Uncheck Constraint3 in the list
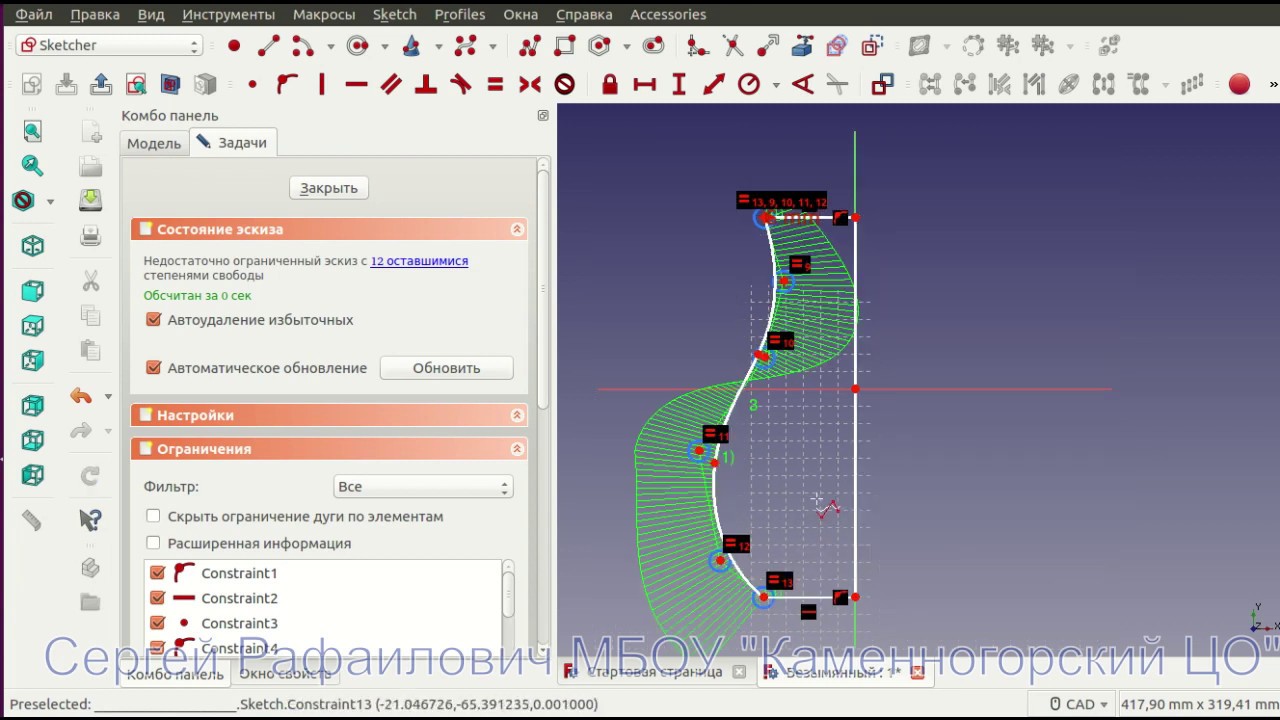 point(157,623)
